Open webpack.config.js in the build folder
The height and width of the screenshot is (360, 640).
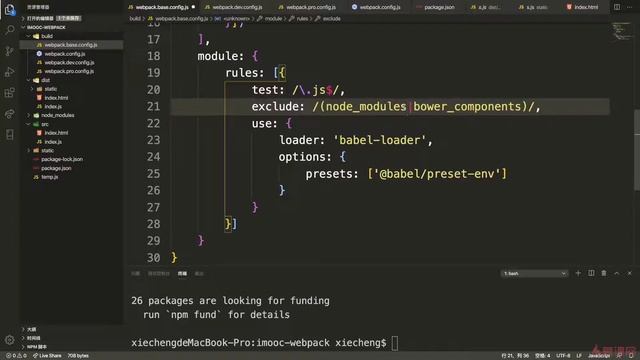(64, 54)
